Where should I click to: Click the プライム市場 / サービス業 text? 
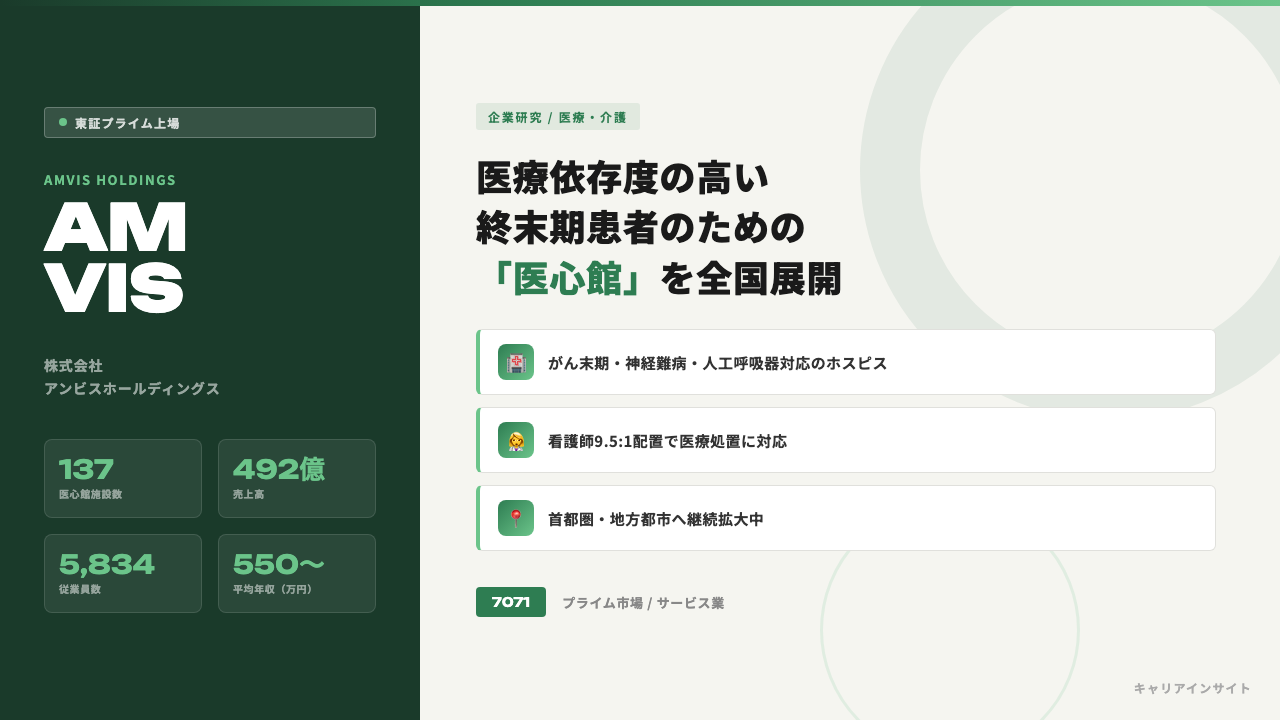pyautogui.click(x=643, y=603)
